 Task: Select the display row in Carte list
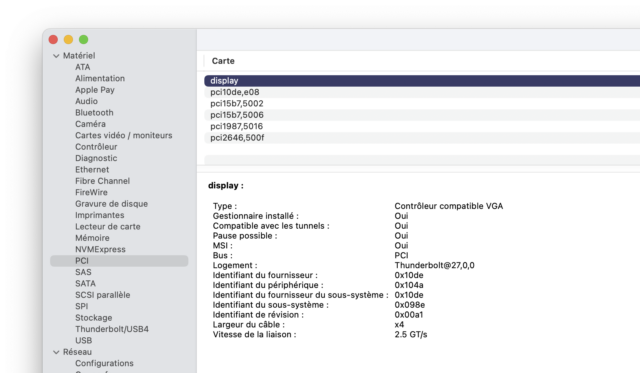pyautogui.click(x=422, y=81)
